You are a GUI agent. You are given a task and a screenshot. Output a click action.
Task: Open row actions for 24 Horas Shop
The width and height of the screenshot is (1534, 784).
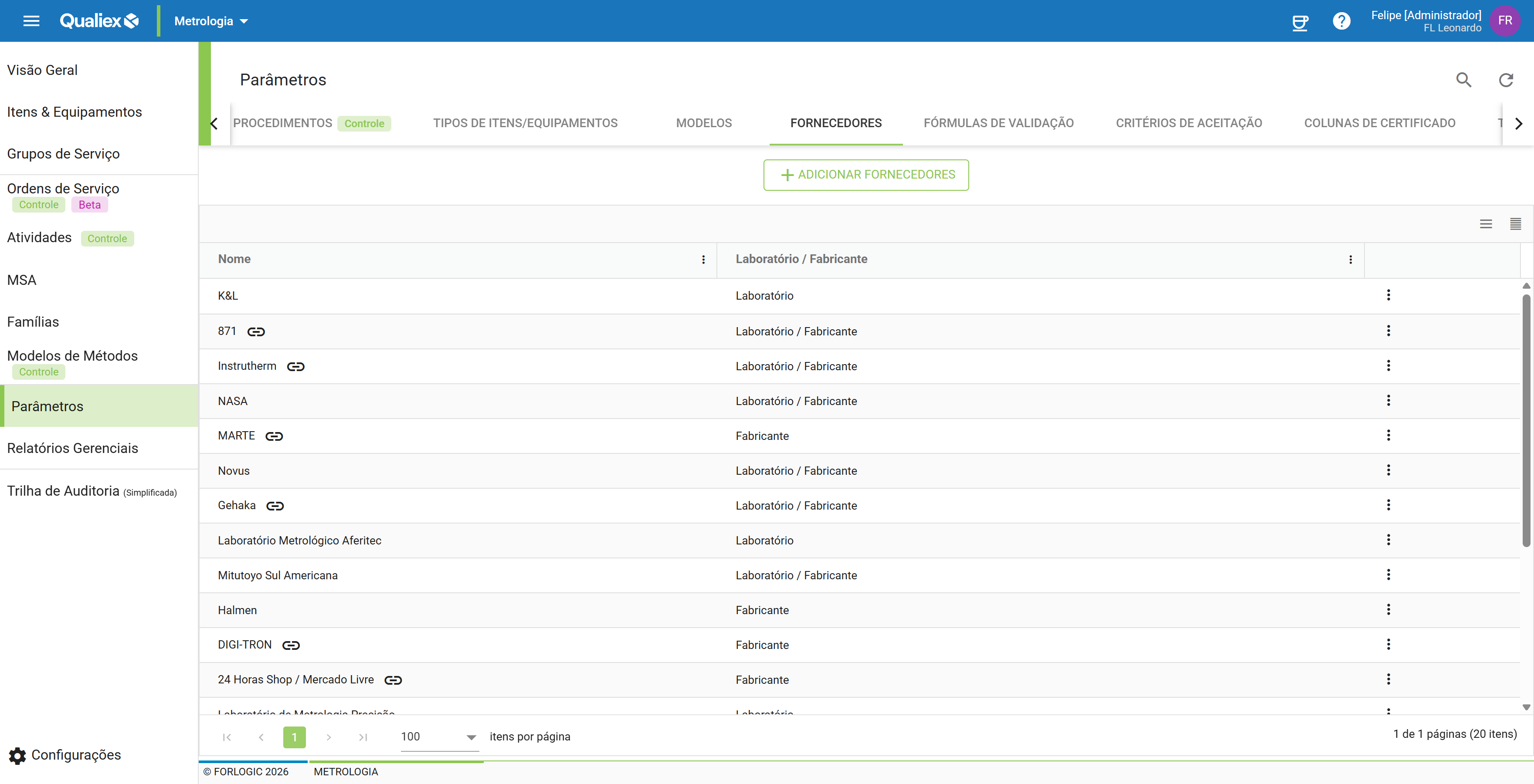click(1388, 679)
